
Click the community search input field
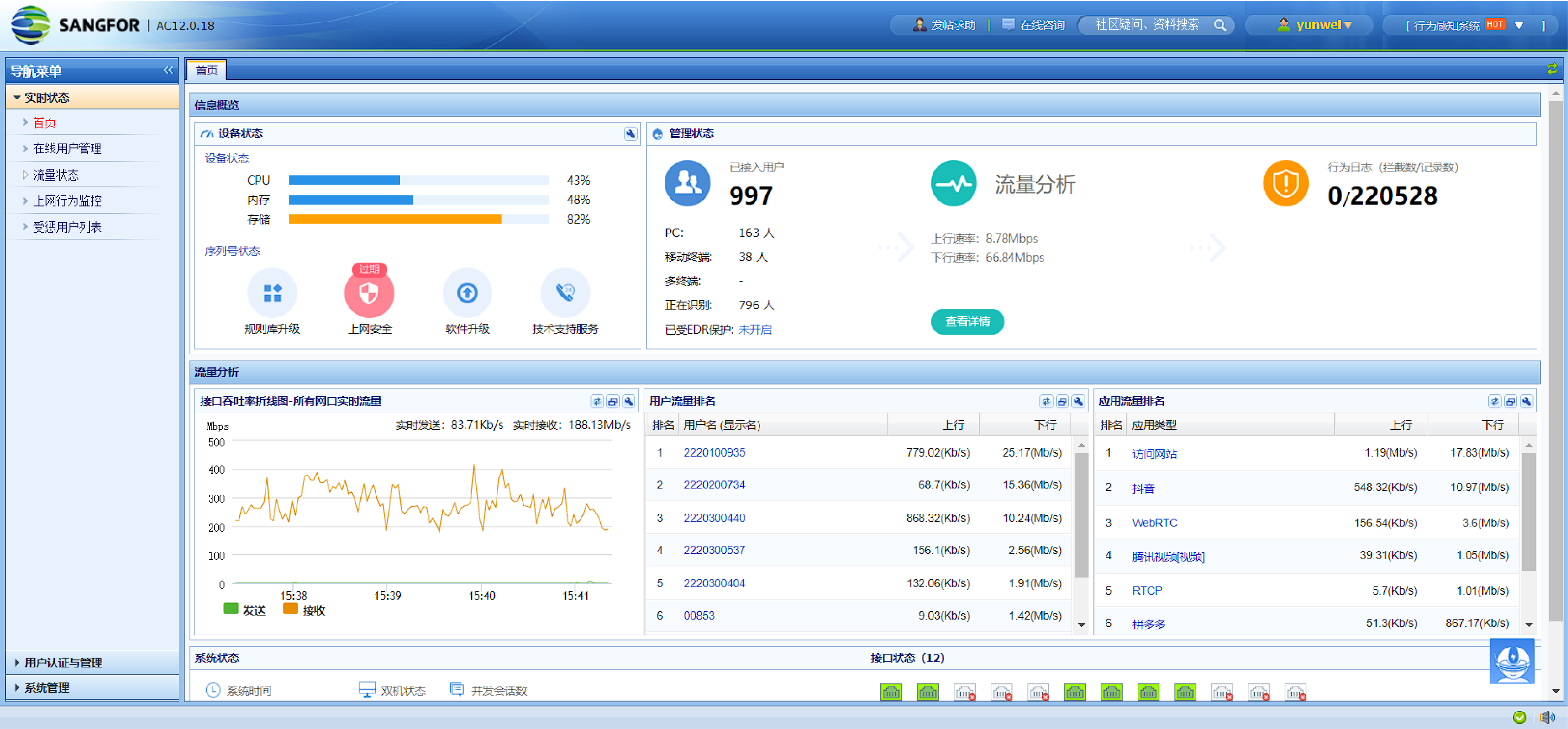(x=1147, y=25)
